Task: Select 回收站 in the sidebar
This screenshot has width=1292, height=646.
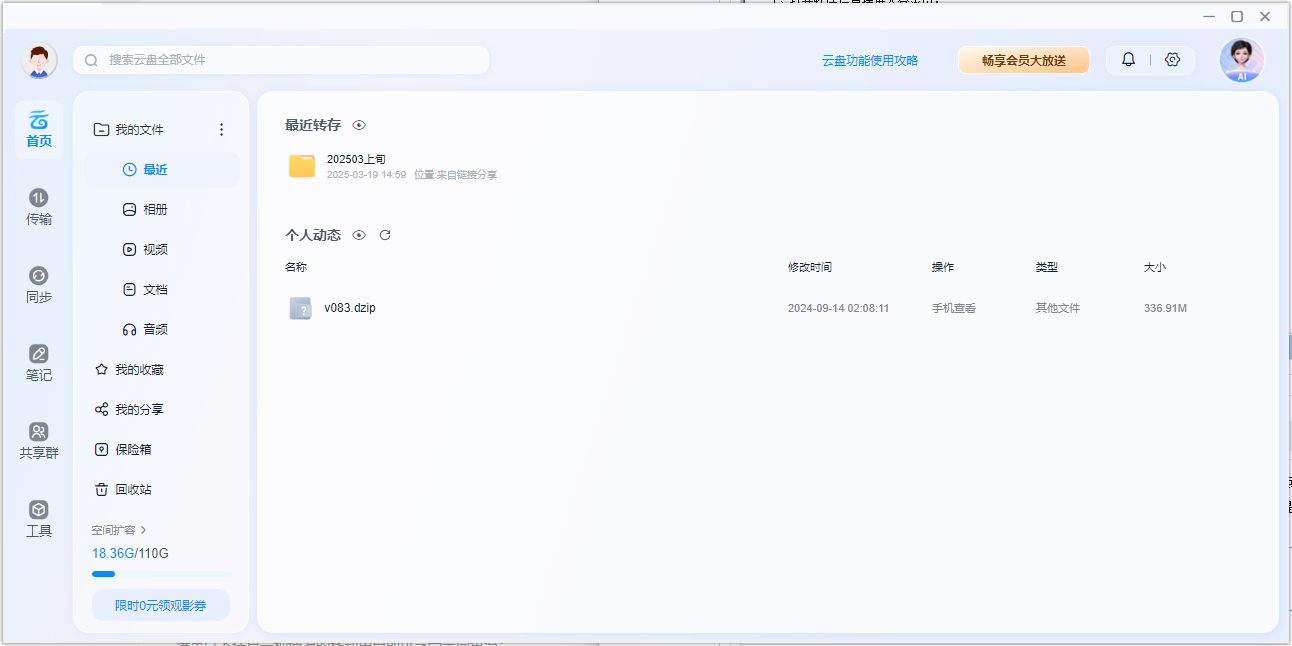Action: [x=132, y=490]
